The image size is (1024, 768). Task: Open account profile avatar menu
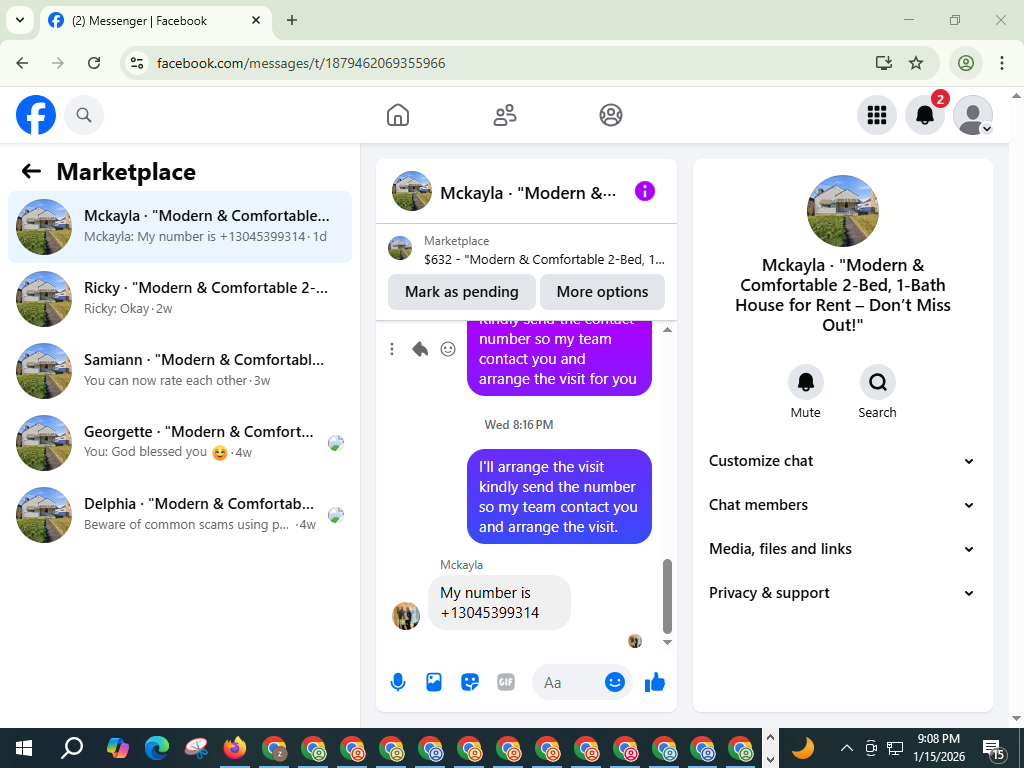coord(973,115)
